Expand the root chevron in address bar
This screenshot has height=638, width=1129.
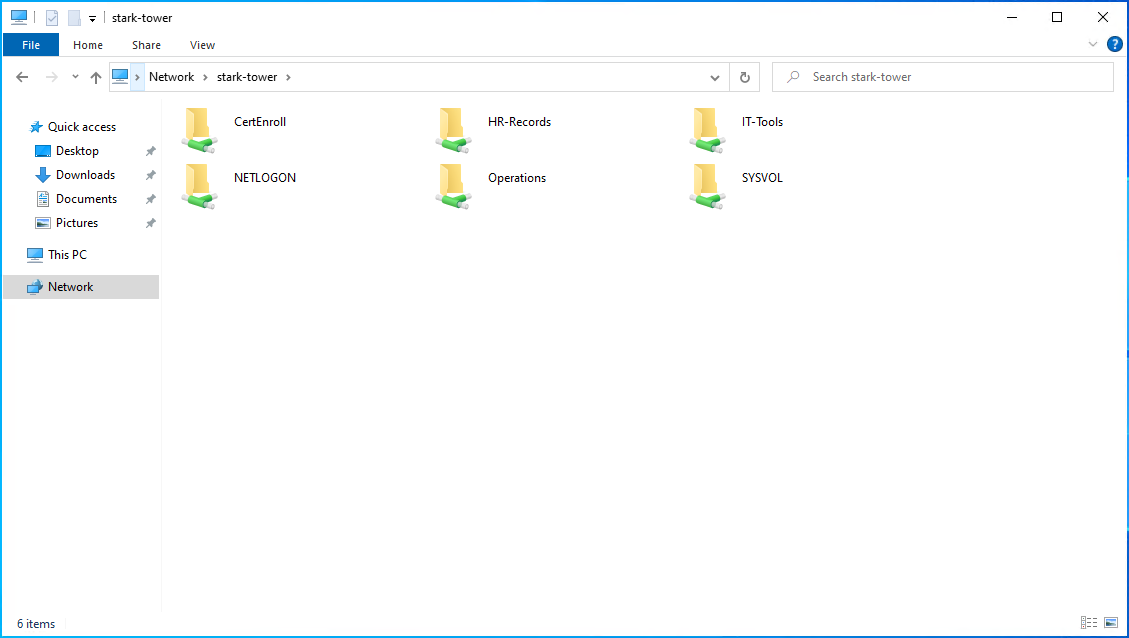tap(137, 77)
